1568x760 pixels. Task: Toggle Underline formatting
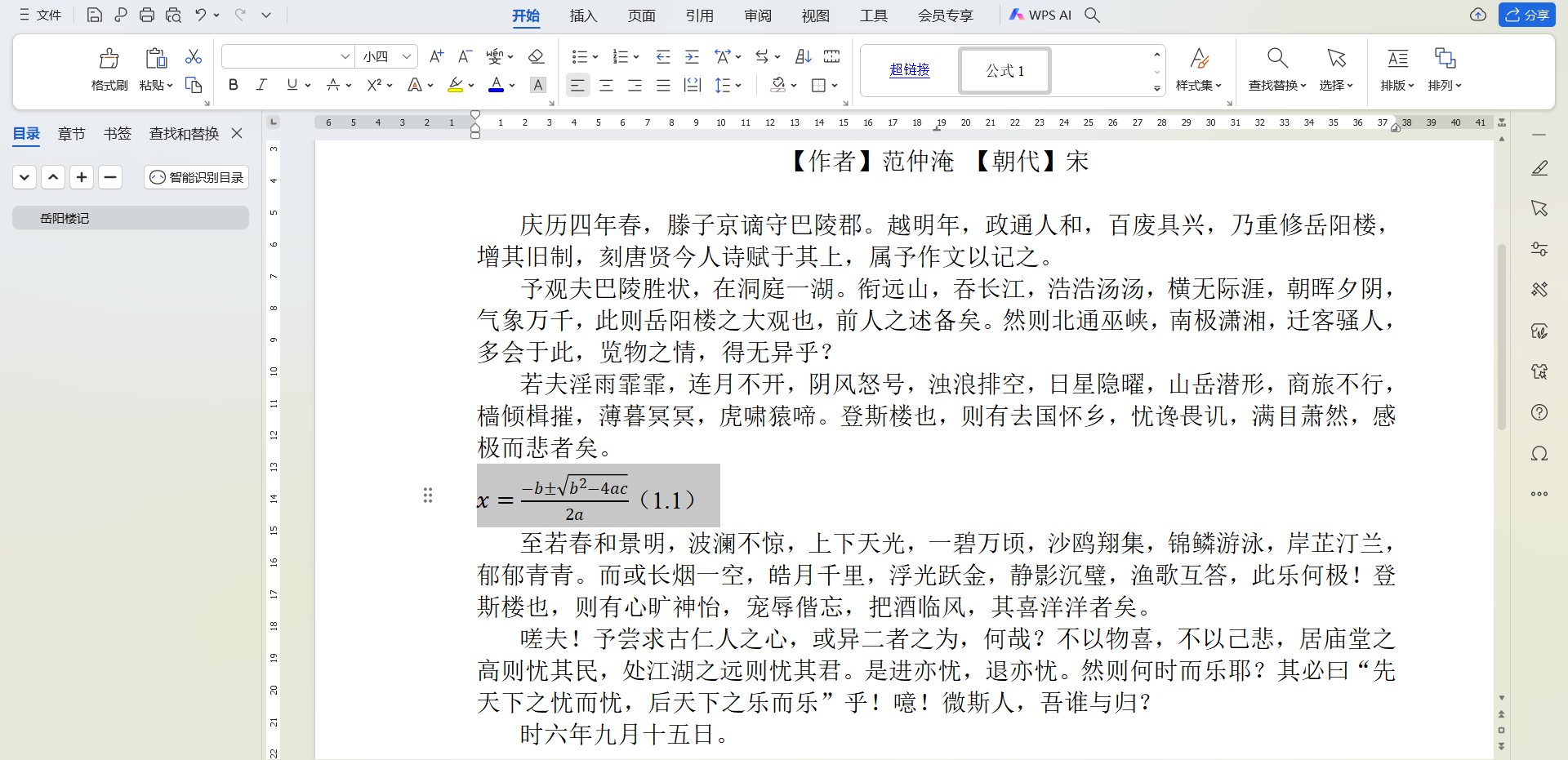(292, 85)
